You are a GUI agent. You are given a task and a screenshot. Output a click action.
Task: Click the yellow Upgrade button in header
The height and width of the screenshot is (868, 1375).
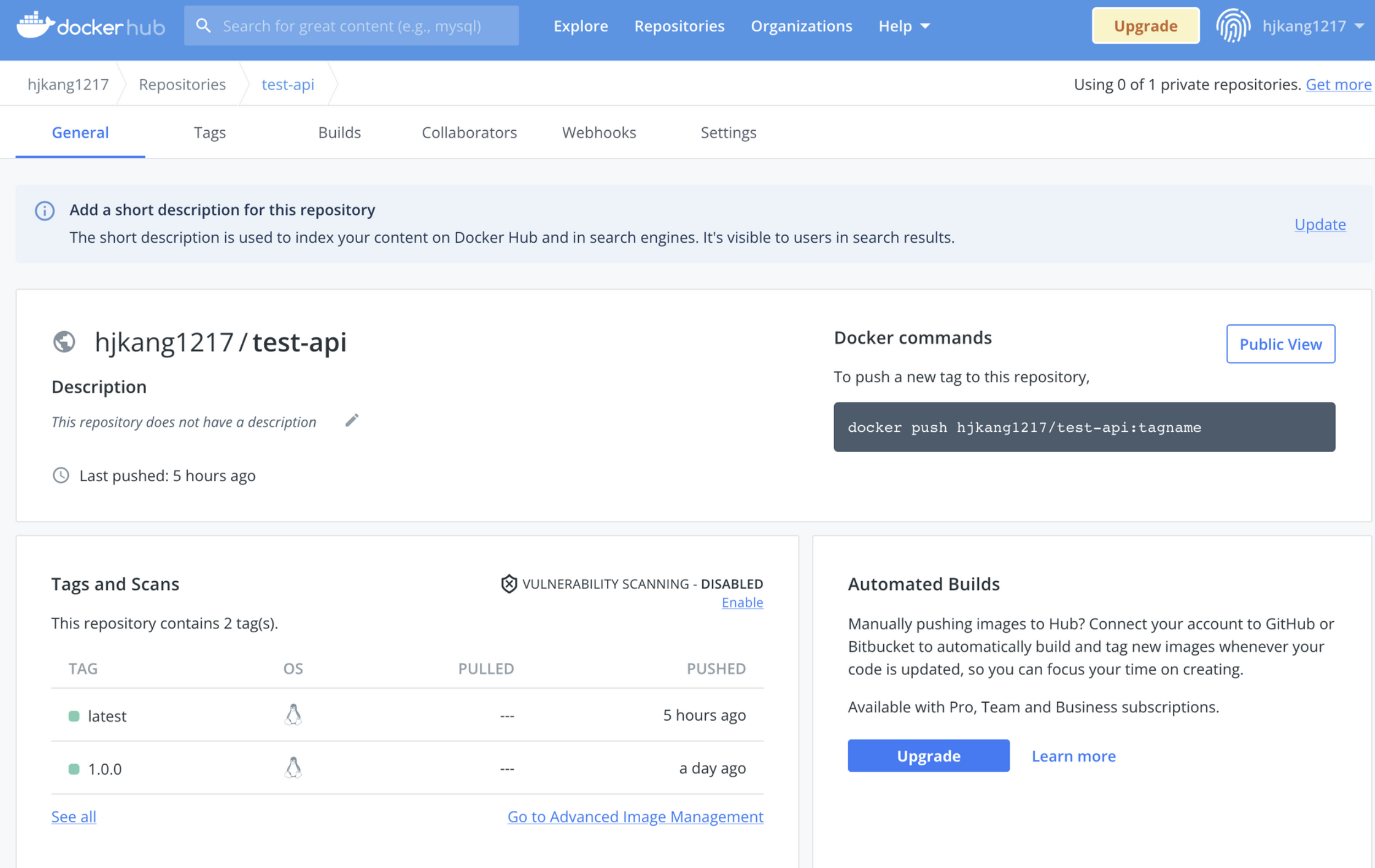point(1145,26)
